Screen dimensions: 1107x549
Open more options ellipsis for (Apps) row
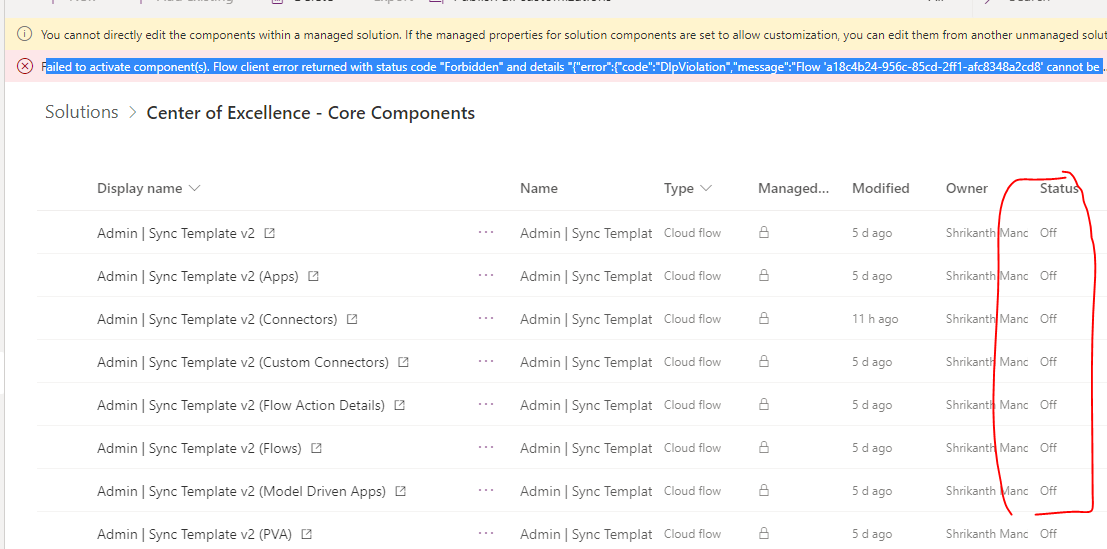486,275
